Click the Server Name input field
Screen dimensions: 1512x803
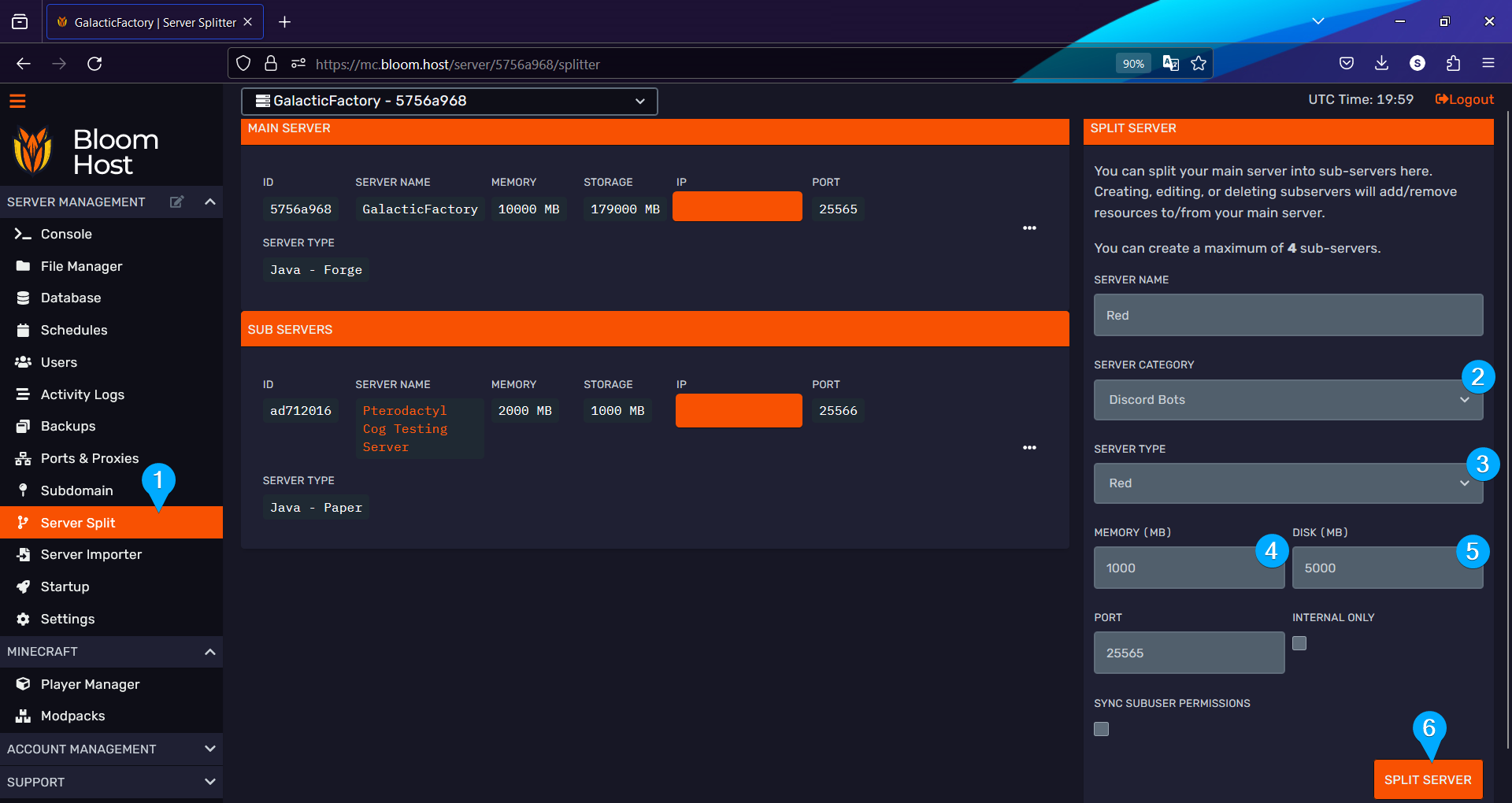pyautogui.click(x=1288, y=315)
